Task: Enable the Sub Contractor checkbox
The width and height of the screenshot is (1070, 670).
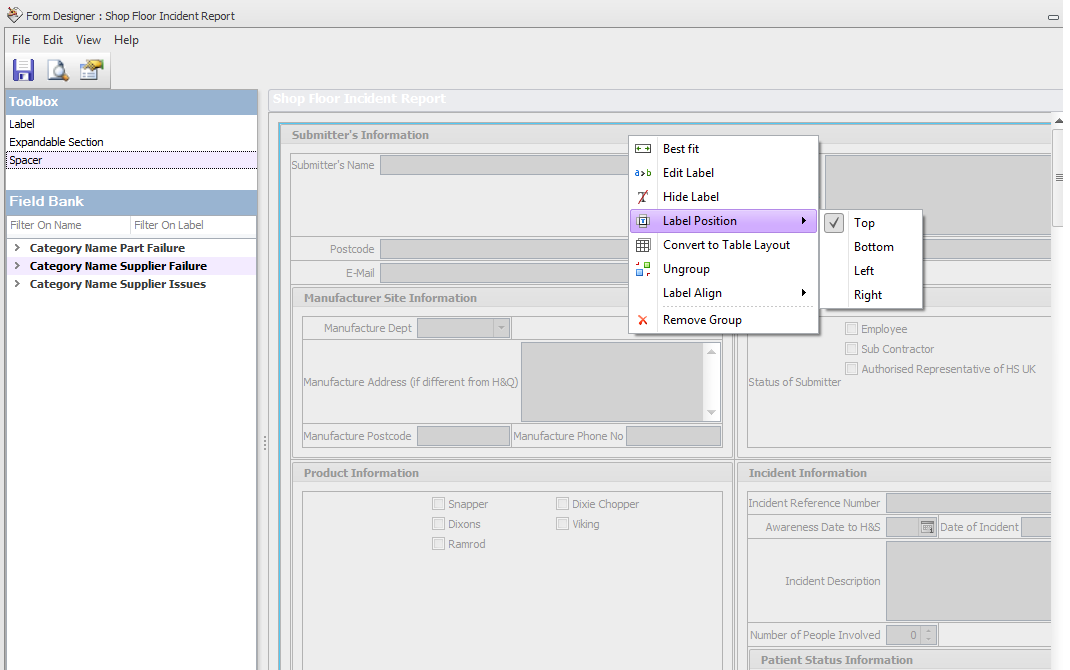Action: (851, 348)
